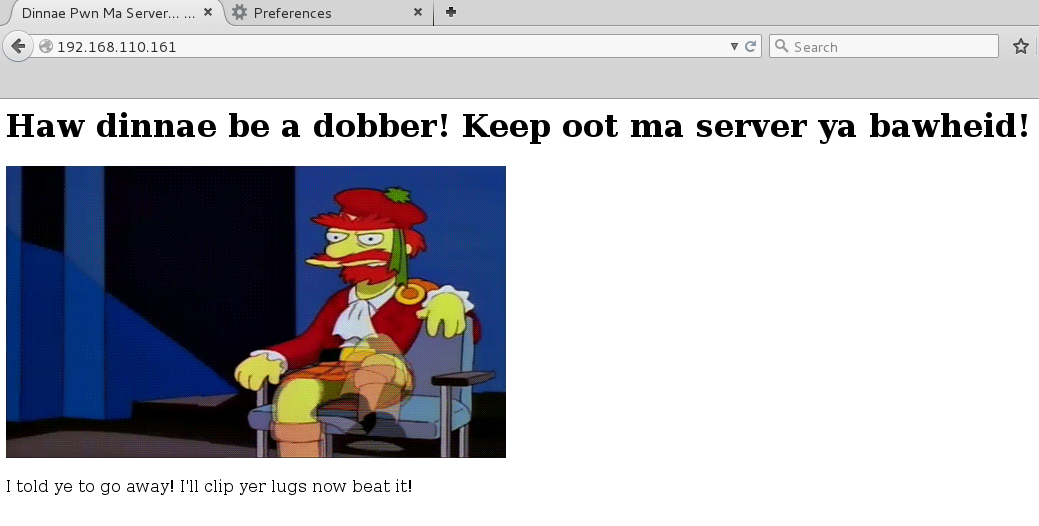The height and width of the screenshot is (526, 1039).
Task: Click inside the Search input field
Action: pos(890,46)
